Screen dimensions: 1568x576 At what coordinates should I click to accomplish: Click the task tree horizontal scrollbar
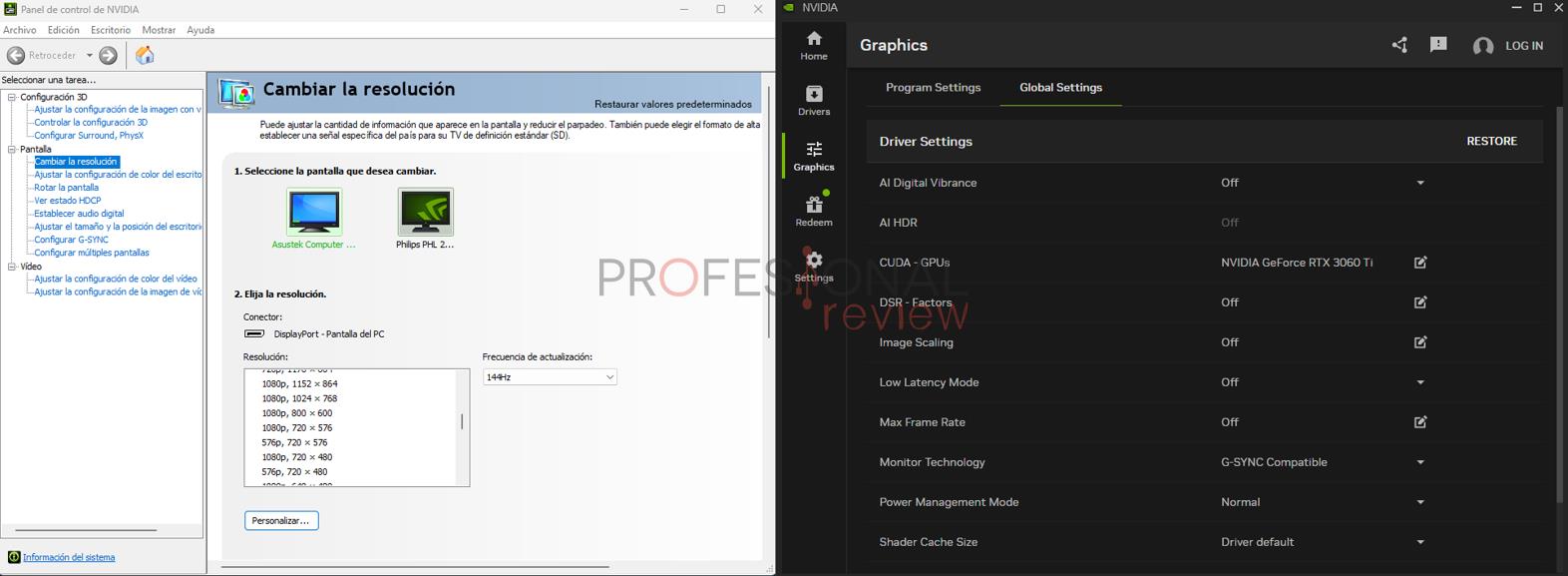(86, 530)
